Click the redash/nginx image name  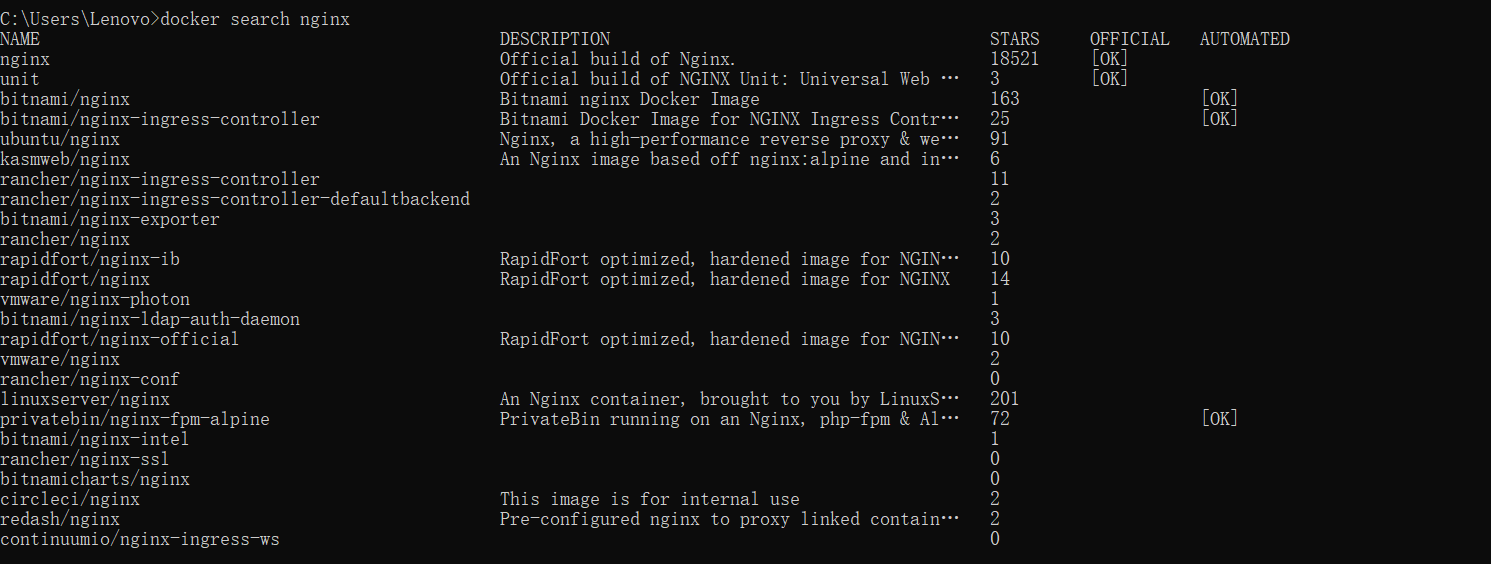pyautogui.click(x=60, y=519)
